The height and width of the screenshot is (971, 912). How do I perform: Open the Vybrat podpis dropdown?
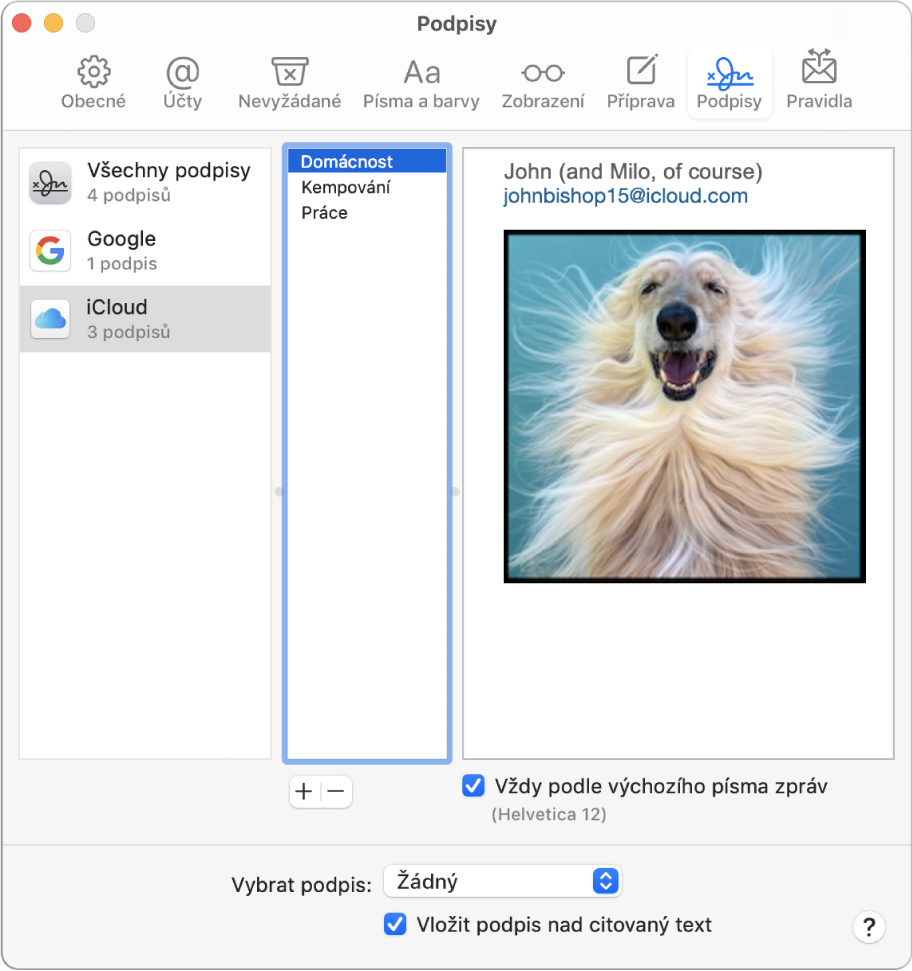[x=502, y=881]
